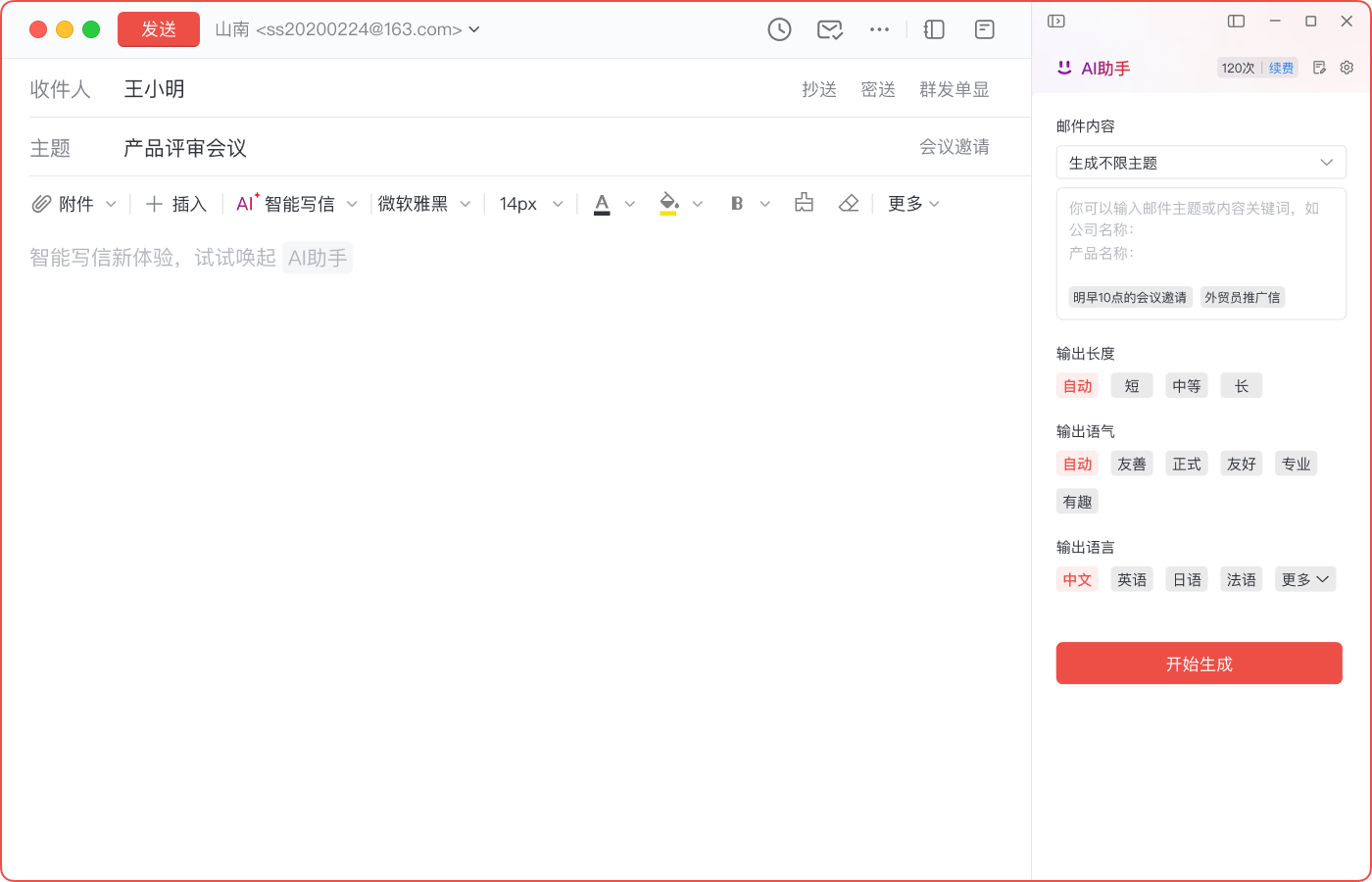Viewport: 1372px width, 882px height.
Task: Toggle bold text formatting
Action: (737, 203)
